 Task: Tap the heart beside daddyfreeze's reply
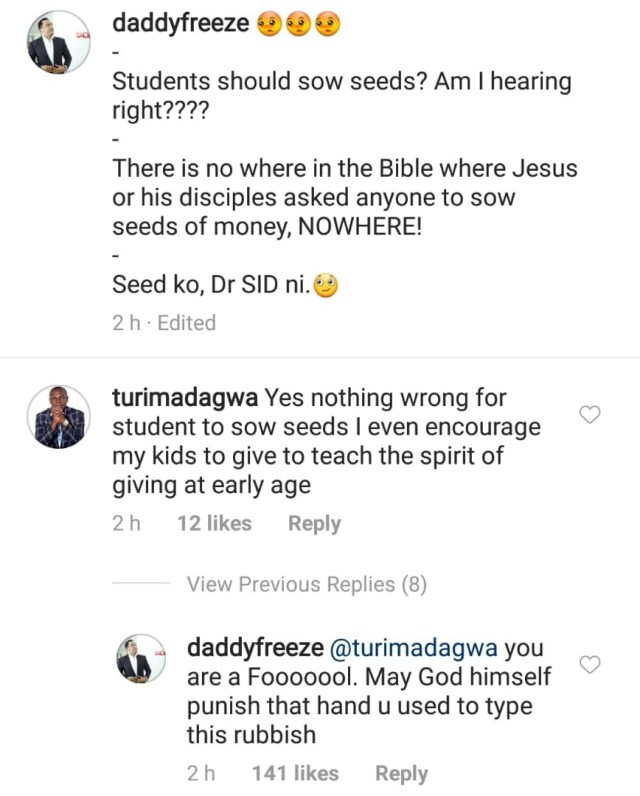coord(590,664)
